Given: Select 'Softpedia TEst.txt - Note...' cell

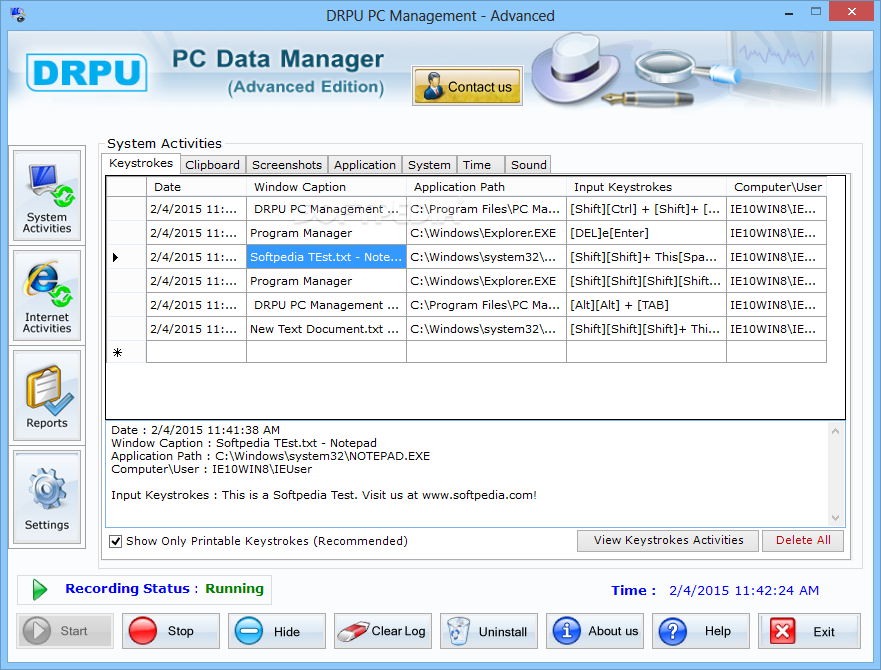Looking at the screenshot, I should click(x=326, y=257).
